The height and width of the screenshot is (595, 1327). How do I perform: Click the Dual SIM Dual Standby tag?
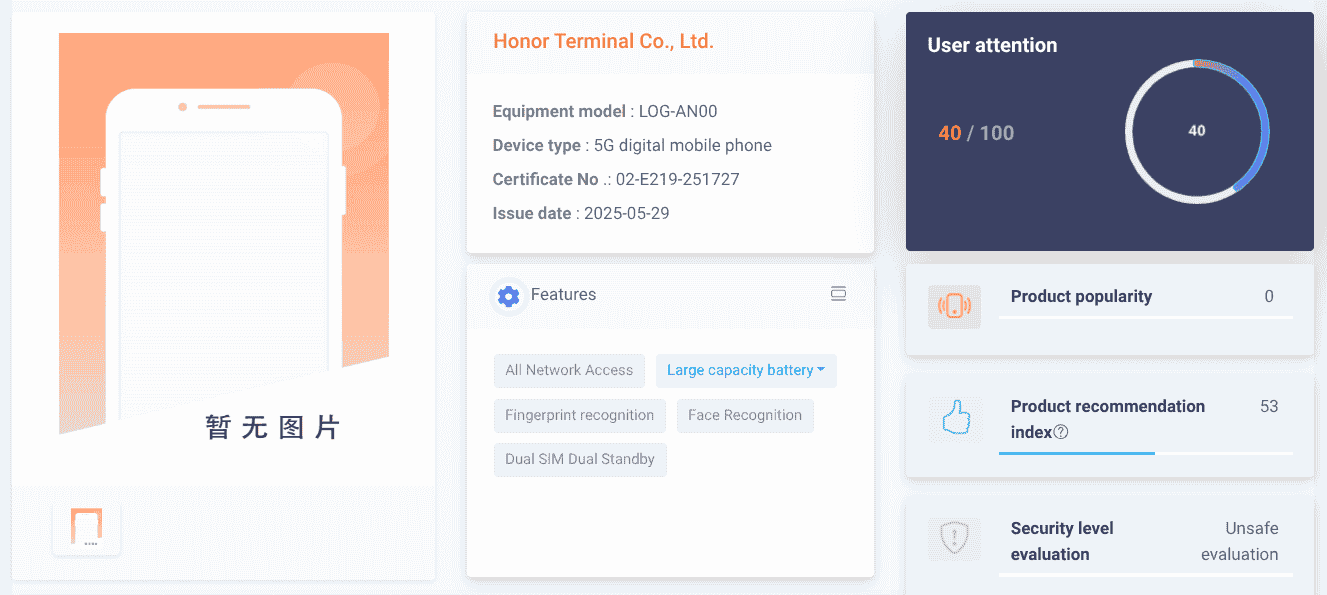tap(579, 460)
